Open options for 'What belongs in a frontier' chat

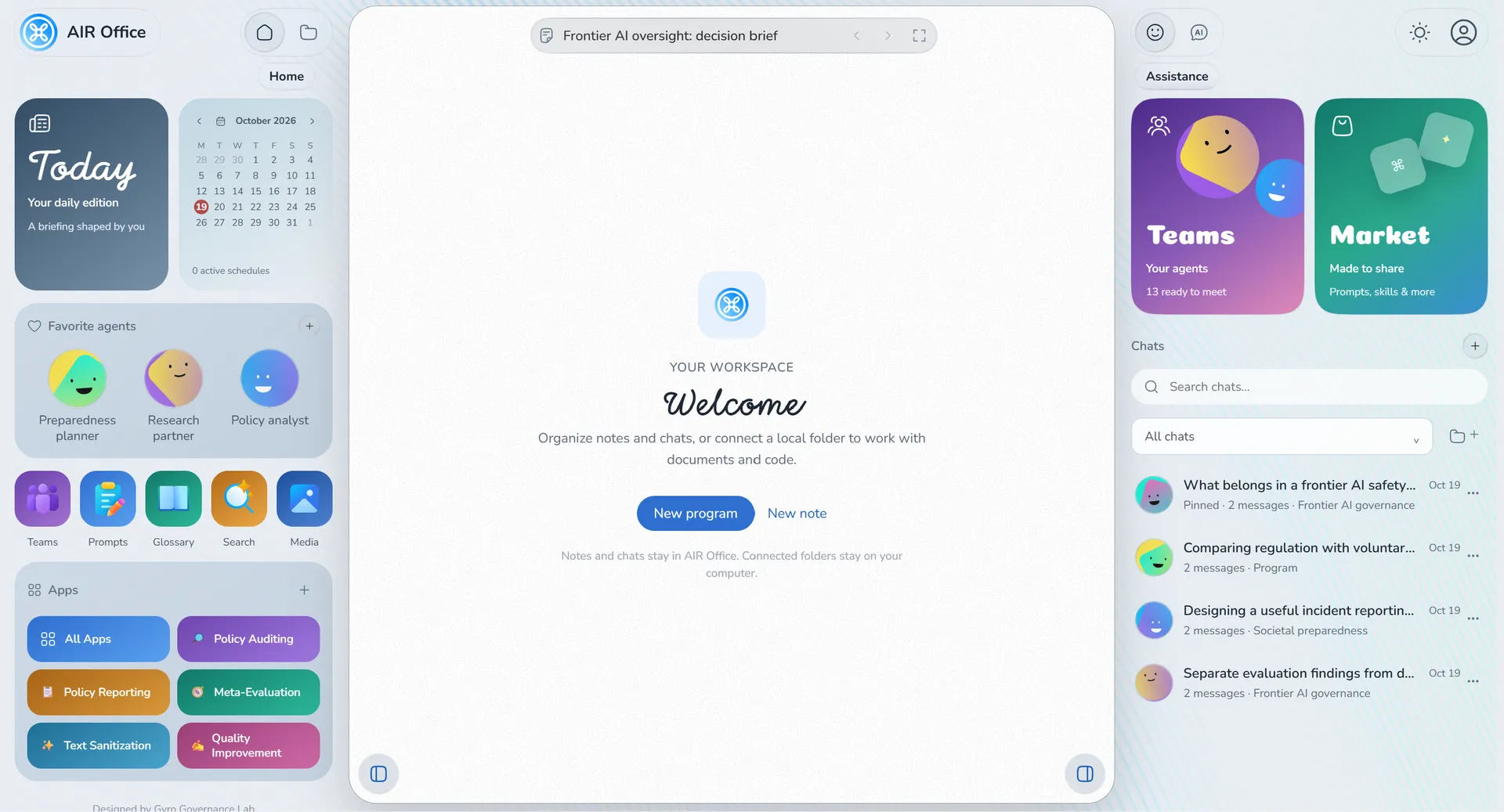coord(1473,493)
